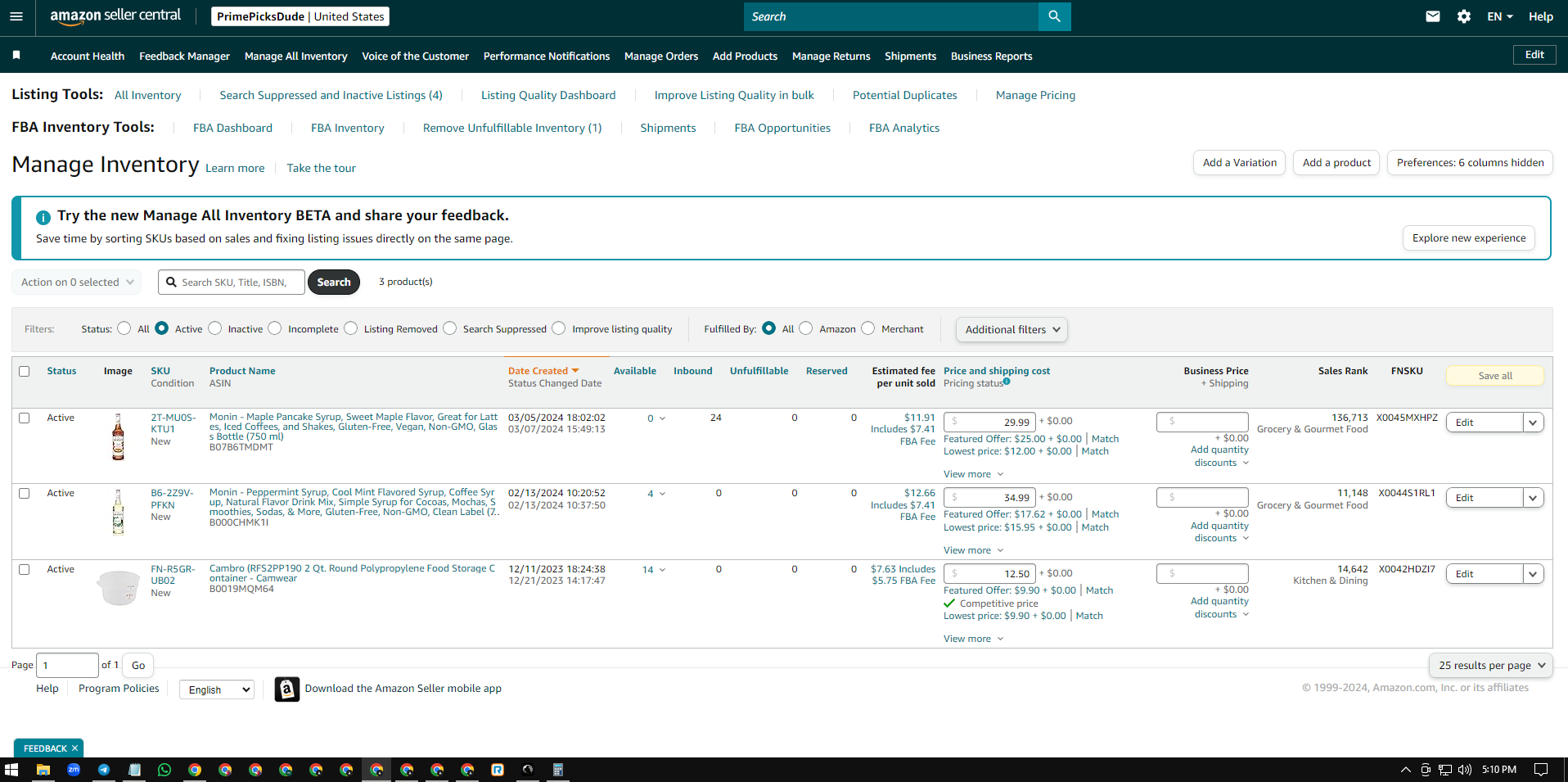1568x782 pixels.
Task: Open the Windows notification center
Action: click(x=1541, y=770)
